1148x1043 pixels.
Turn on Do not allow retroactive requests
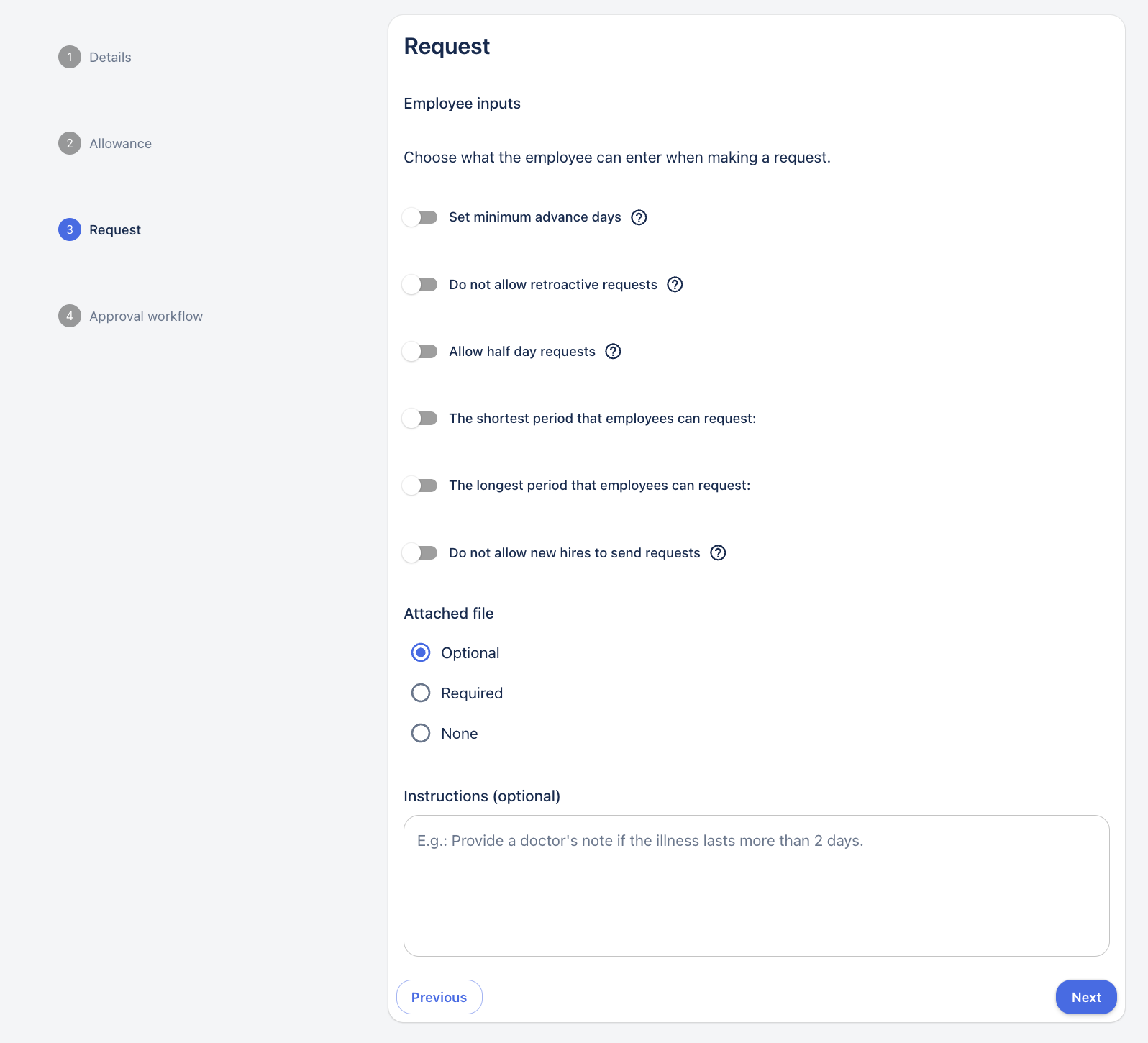420,284
